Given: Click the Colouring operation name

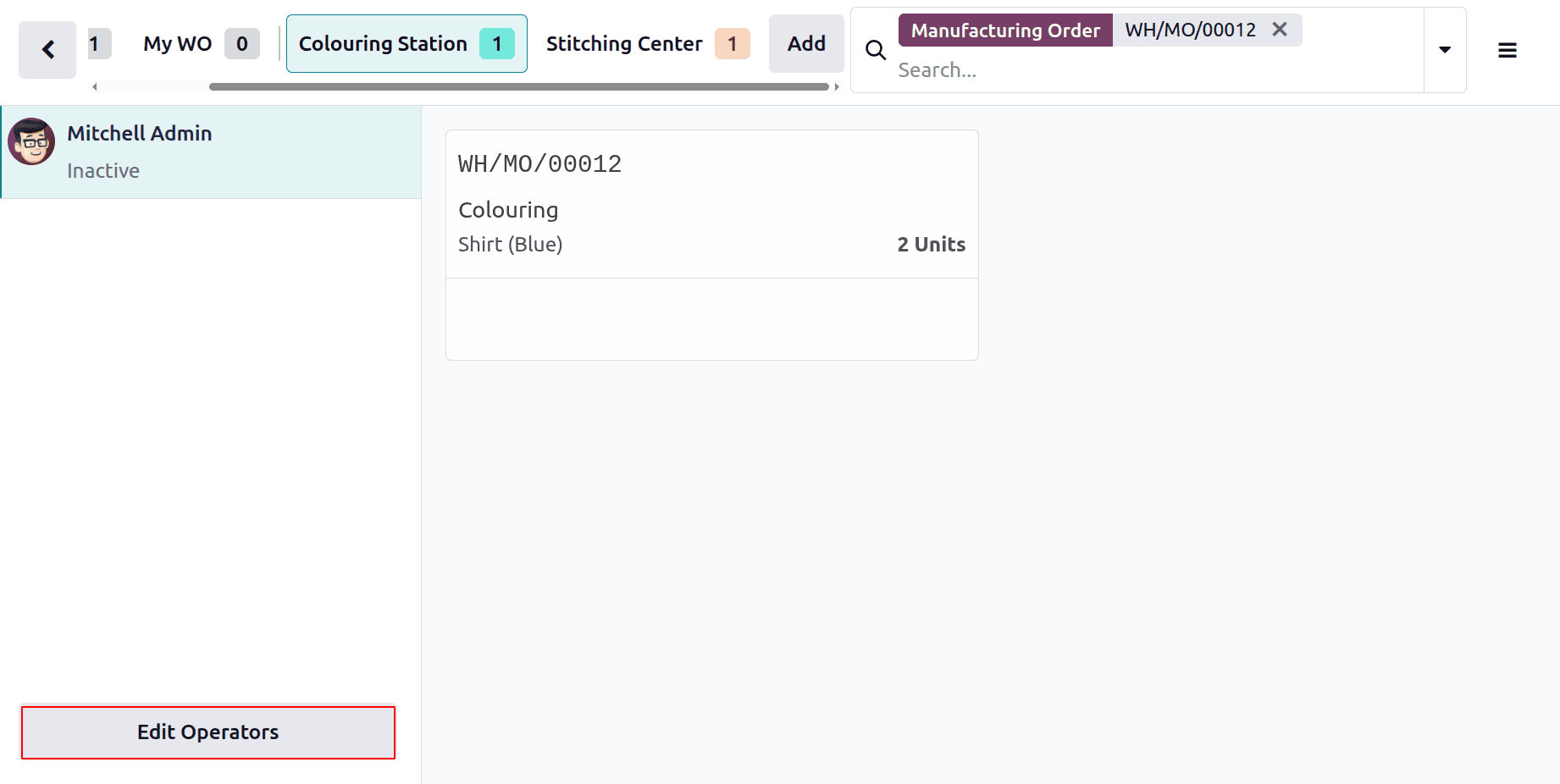Looking at the screenshot, I should [508, 210].
